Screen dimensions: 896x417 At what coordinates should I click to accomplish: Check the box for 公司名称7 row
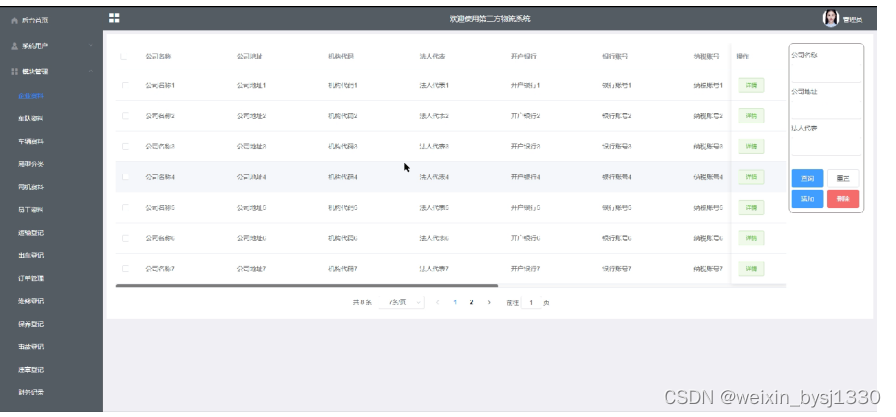click(x=125, y=268)
